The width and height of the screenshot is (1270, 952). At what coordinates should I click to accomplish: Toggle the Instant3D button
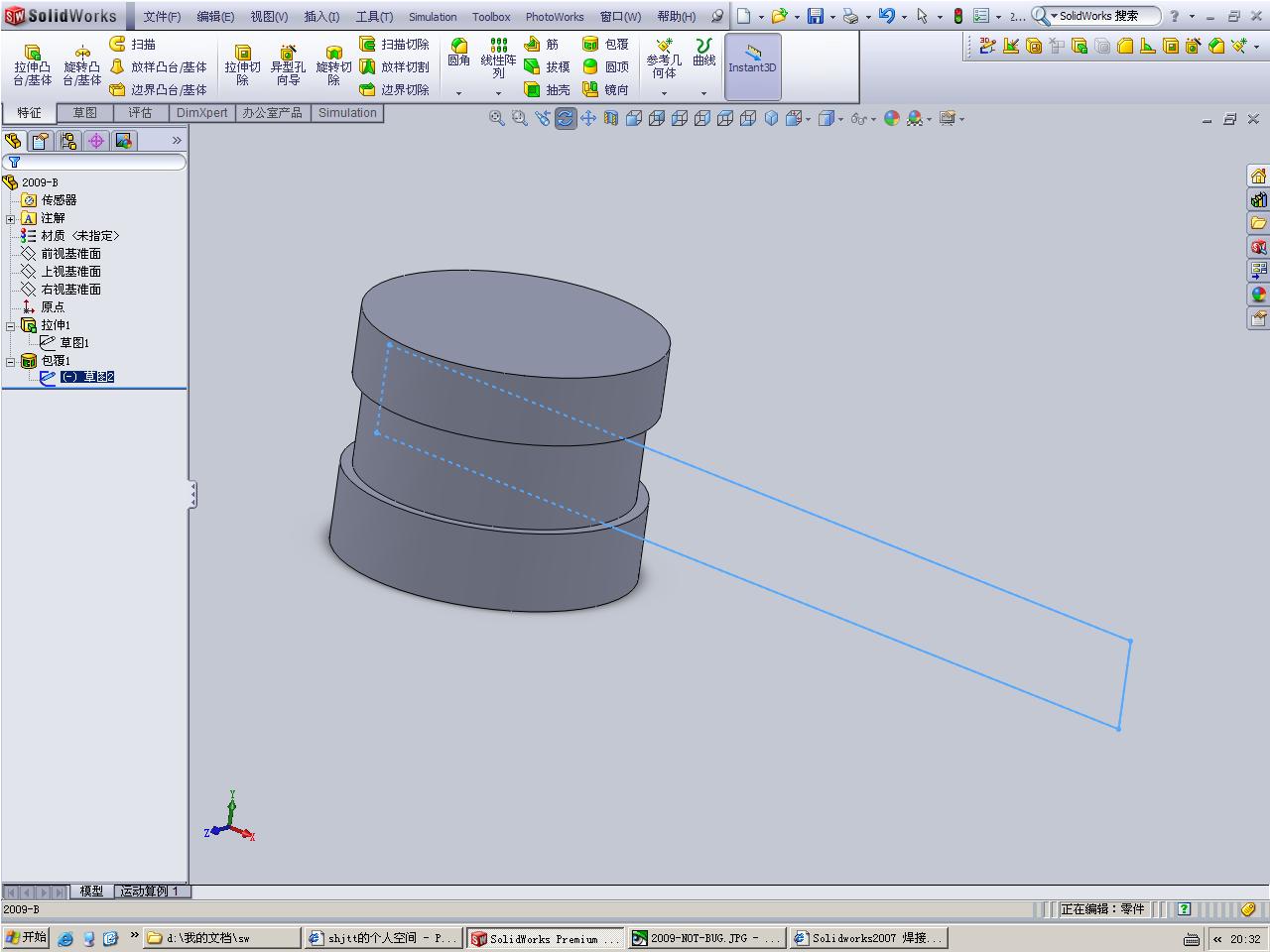tap(752, 65)
